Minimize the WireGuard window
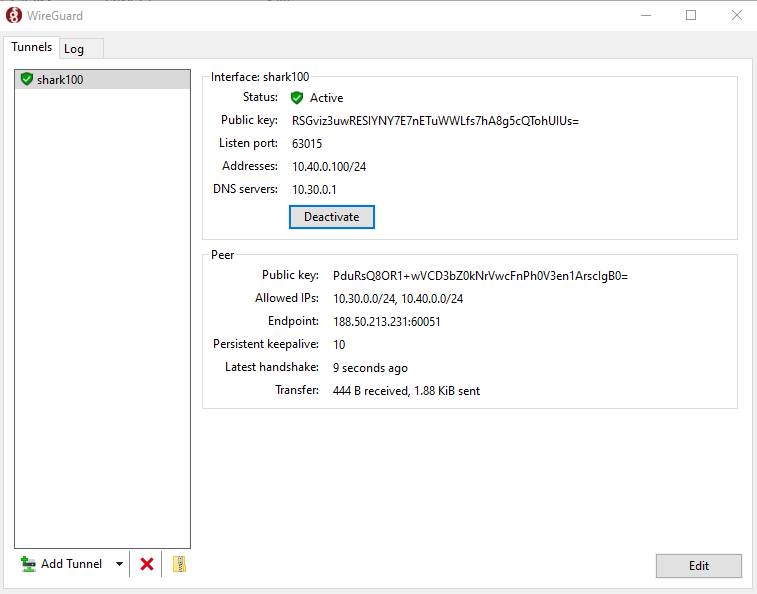The image size is (757, 594). 646,15
